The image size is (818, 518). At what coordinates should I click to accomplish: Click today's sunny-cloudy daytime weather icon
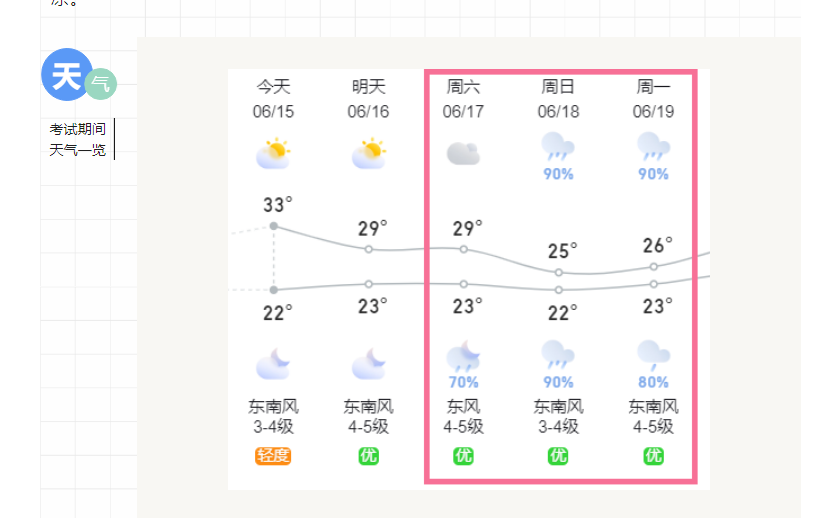[x=273, y=153]
